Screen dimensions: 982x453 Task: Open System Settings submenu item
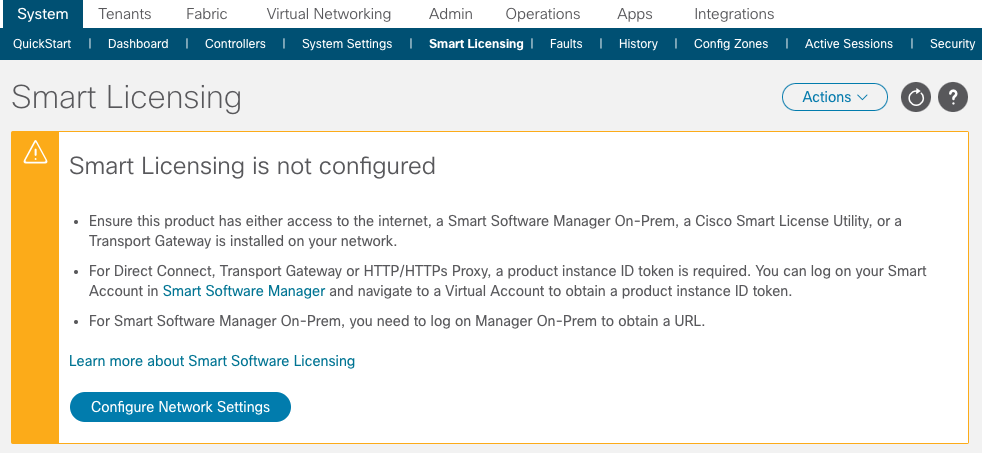point(347,44)
